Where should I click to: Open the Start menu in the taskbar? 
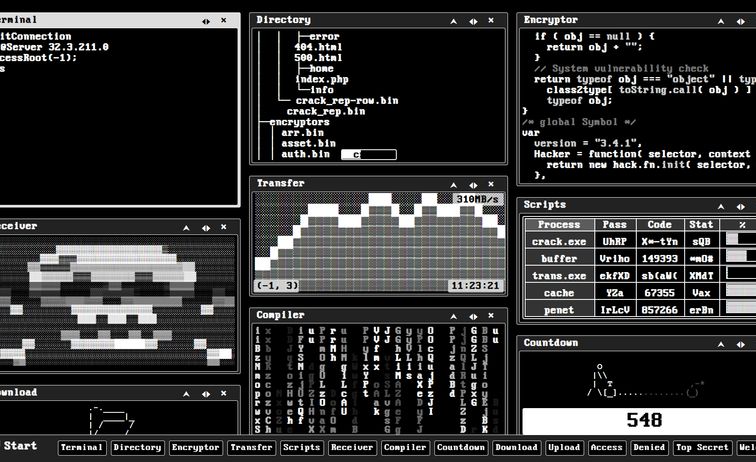pyautogui.click(x=20, y=447)
